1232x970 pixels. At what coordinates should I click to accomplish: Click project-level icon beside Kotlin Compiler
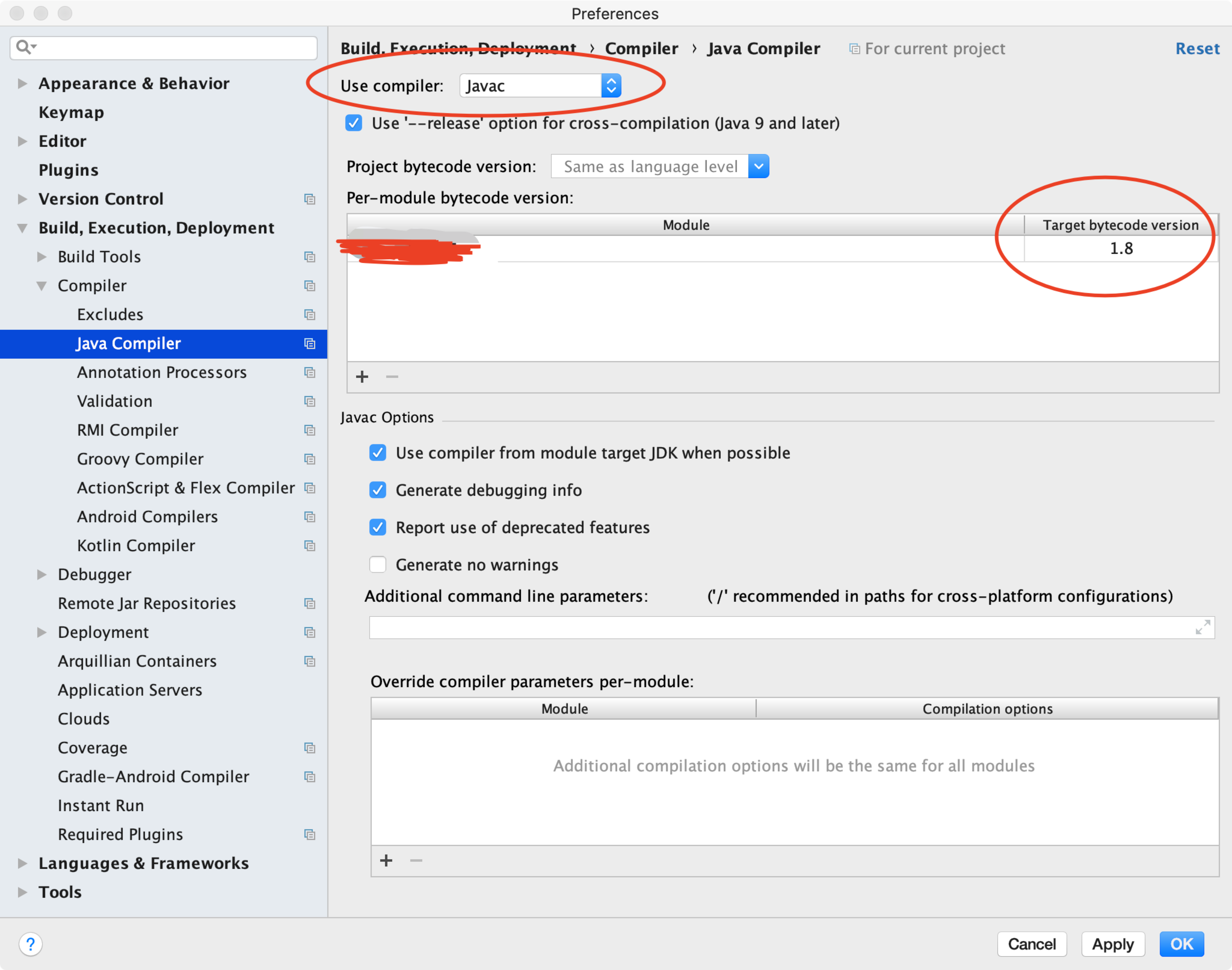(x=310, y=545)
